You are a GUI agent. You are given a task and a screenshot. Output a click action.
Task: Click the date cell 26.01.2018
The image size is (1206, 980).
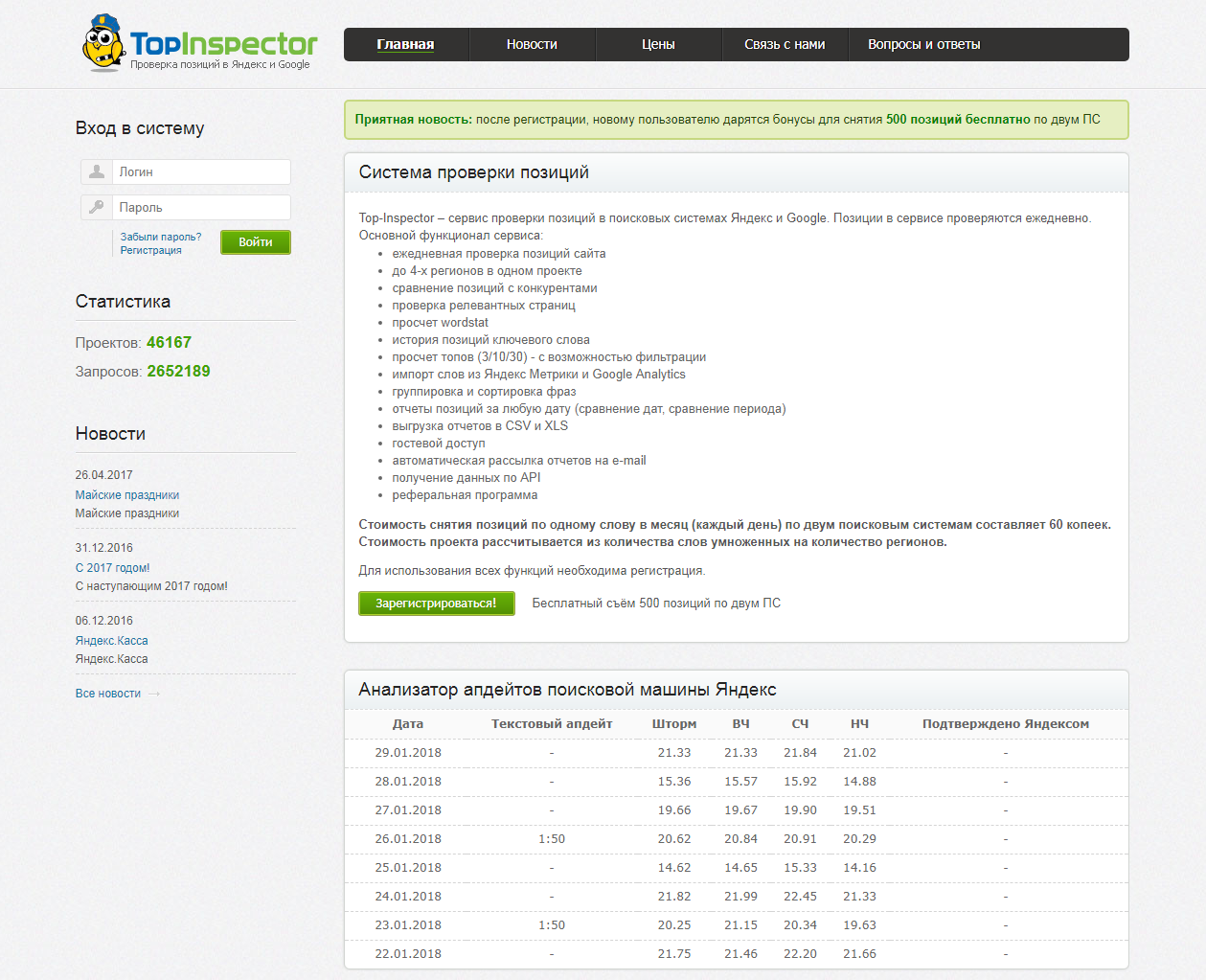coord(408,839)
